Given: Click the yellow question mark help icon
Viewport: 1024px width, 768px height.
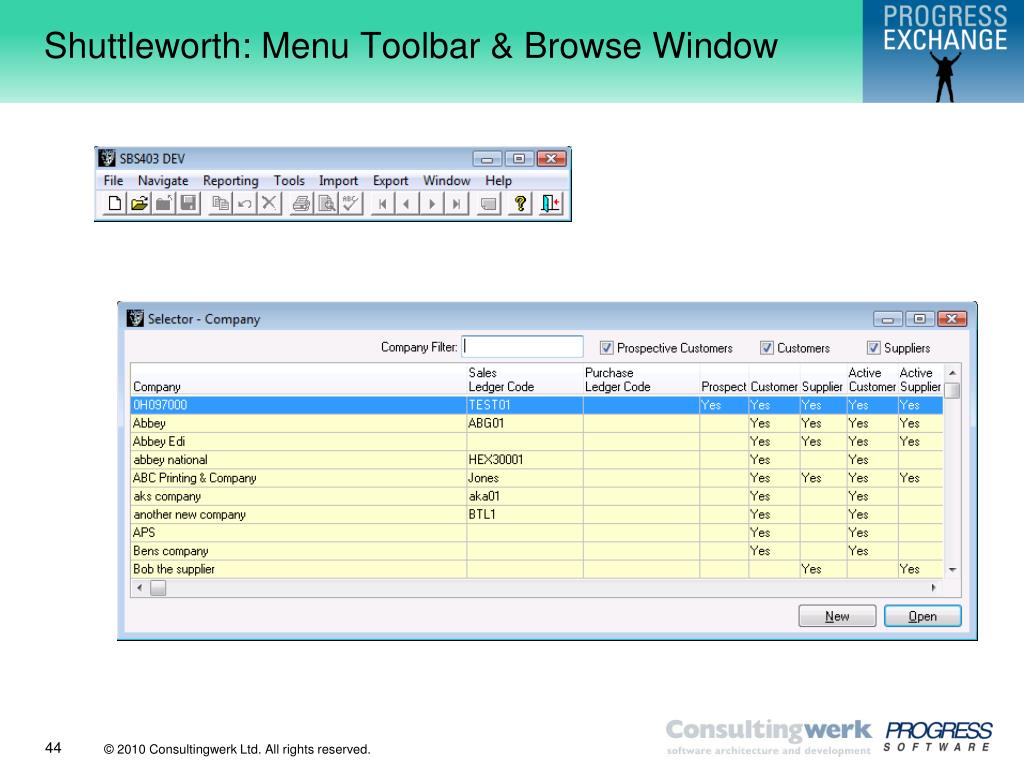Looking at the screenshot, I should pos(520,204).
